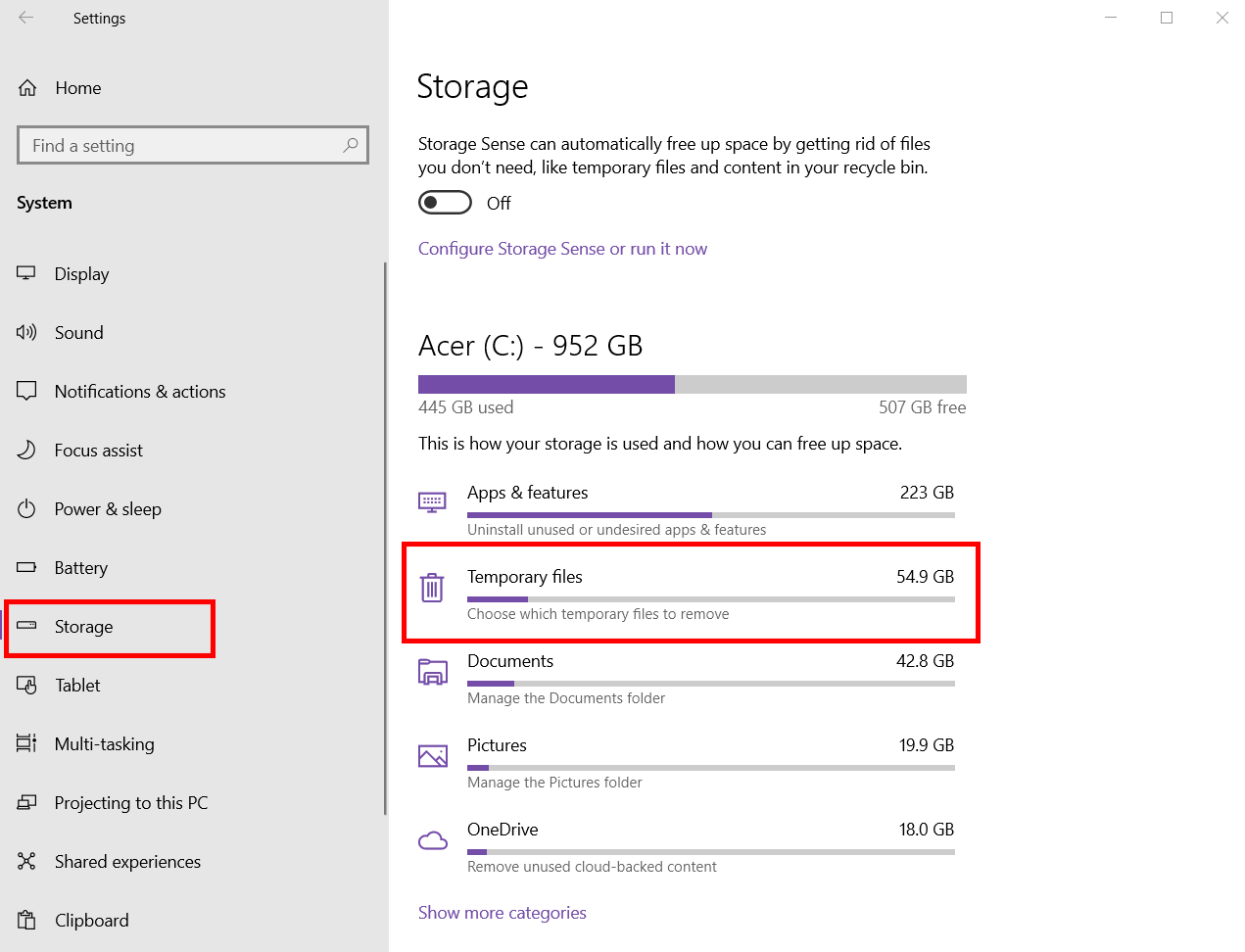Click the Apps & features usage bar
This screenshot has width=1245, height=952.
click(711, 515)
